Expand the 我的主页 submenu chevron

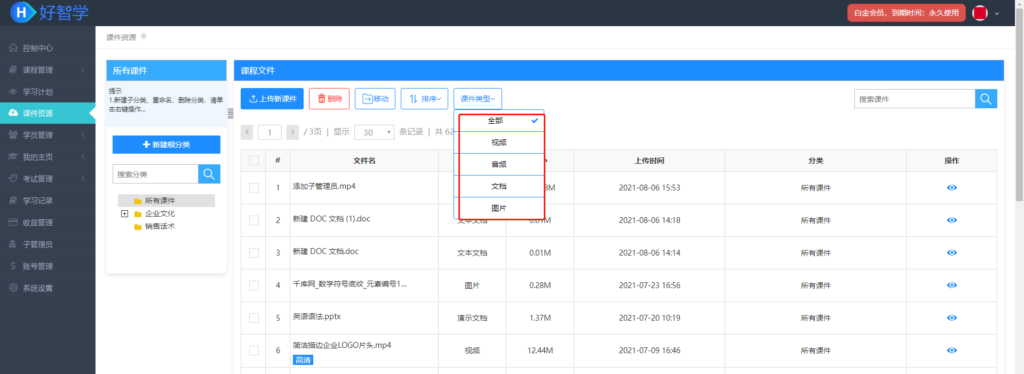pyautogui.click(x=83, y=157)
